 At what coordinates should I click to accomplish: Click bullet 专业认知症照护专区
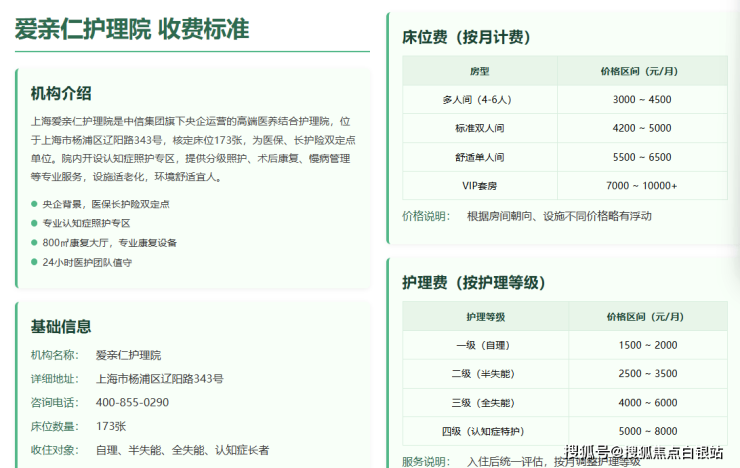(86, 223)
